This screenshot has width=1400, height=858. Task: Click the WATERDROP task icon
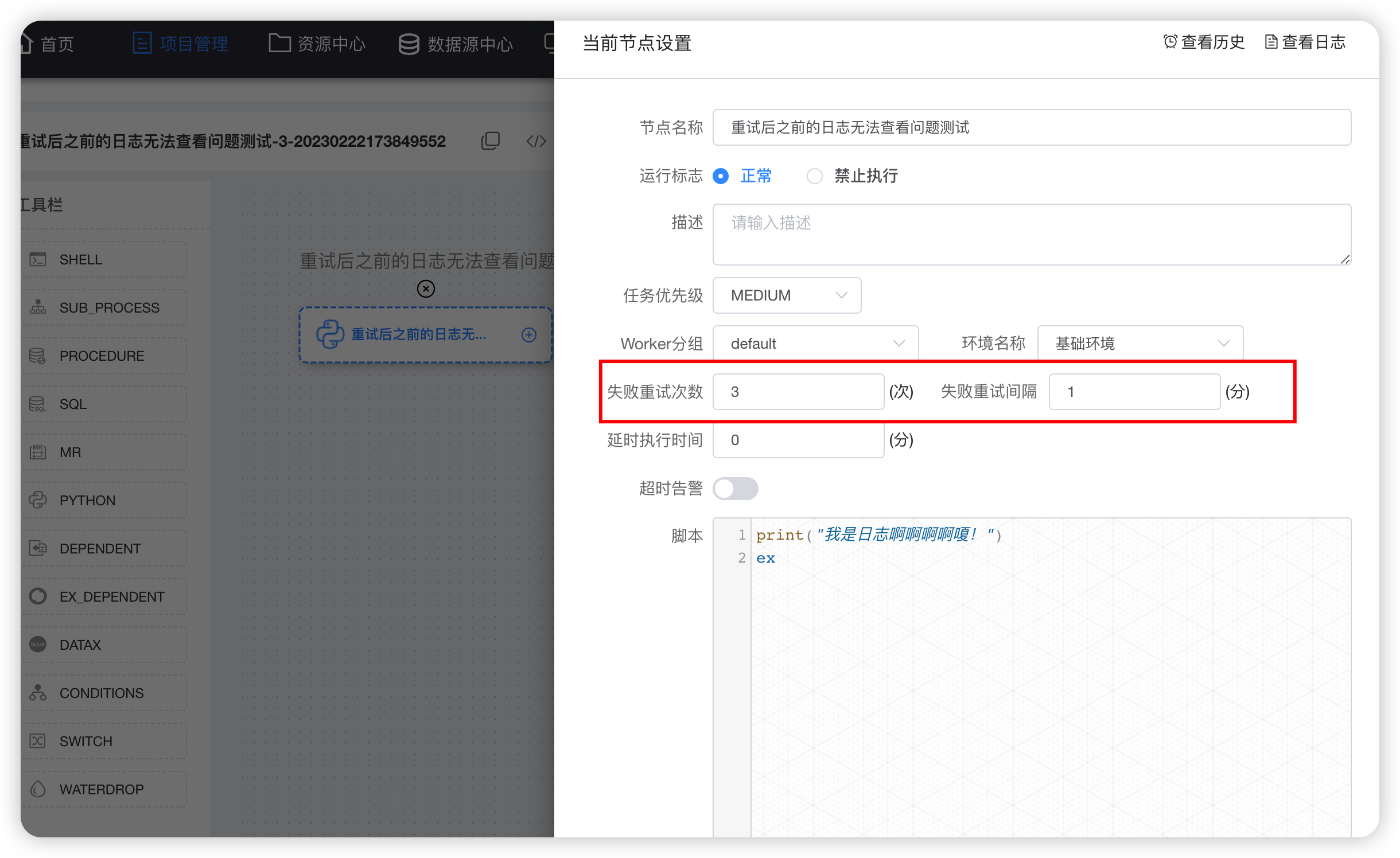[38, 789]
